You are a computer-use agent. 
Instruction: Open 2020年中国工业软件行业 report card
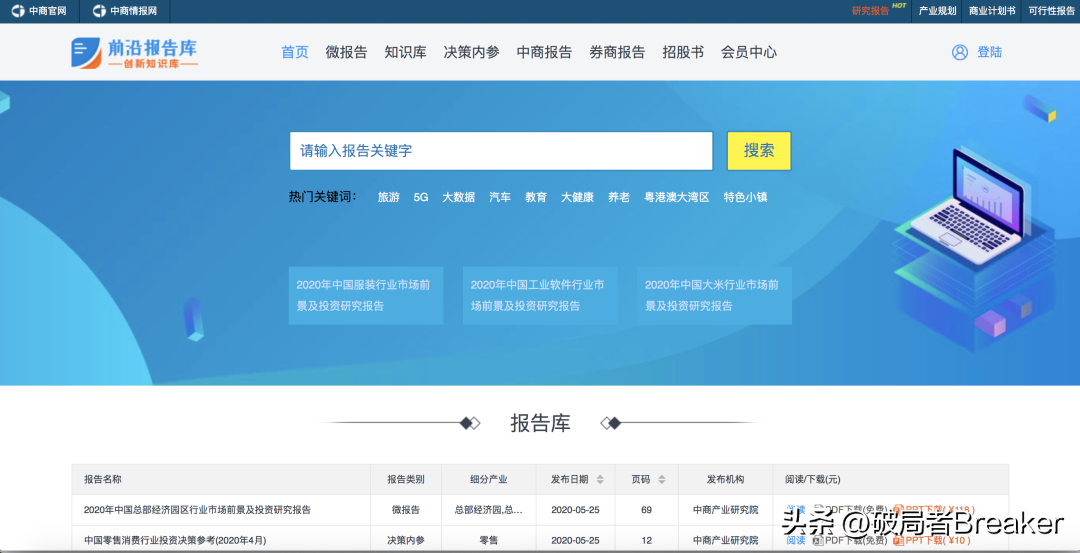coord(540,295)
